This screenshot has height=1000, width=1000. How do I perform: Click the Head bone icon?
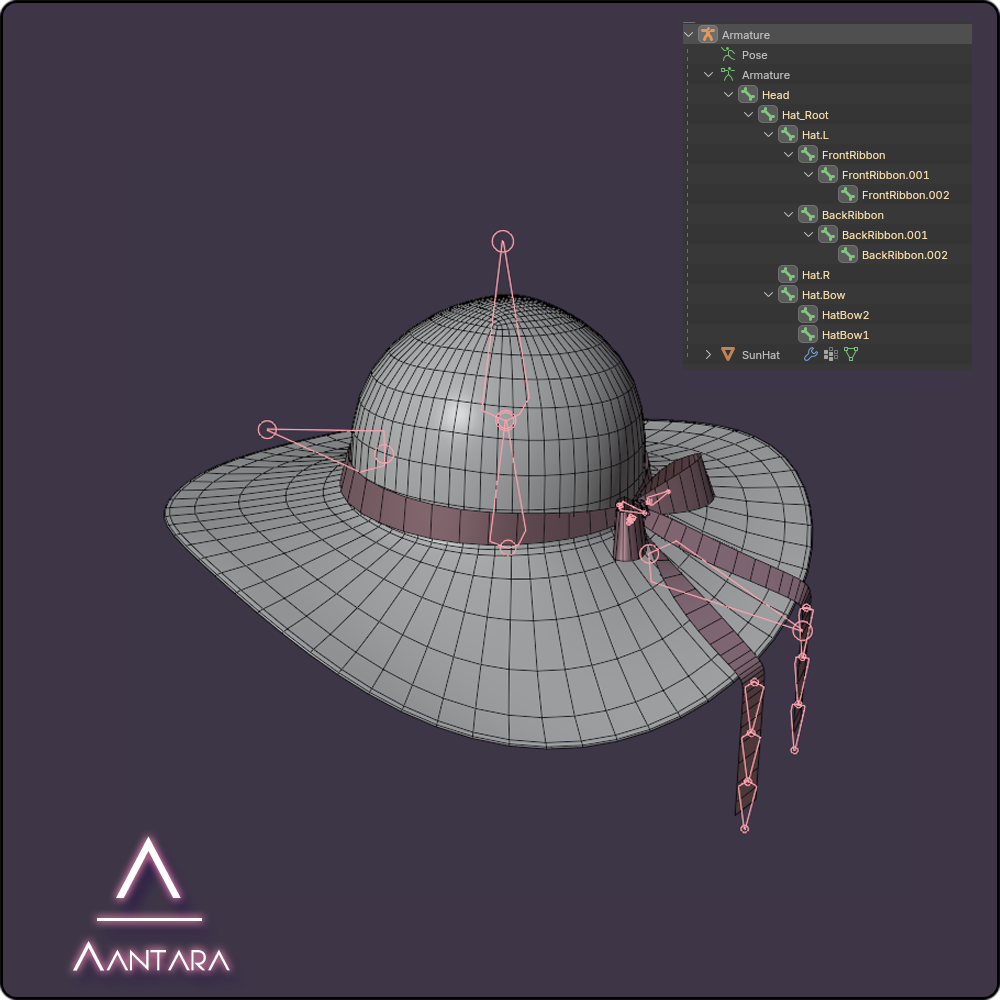pyautogui.click(x=747, y=94)
